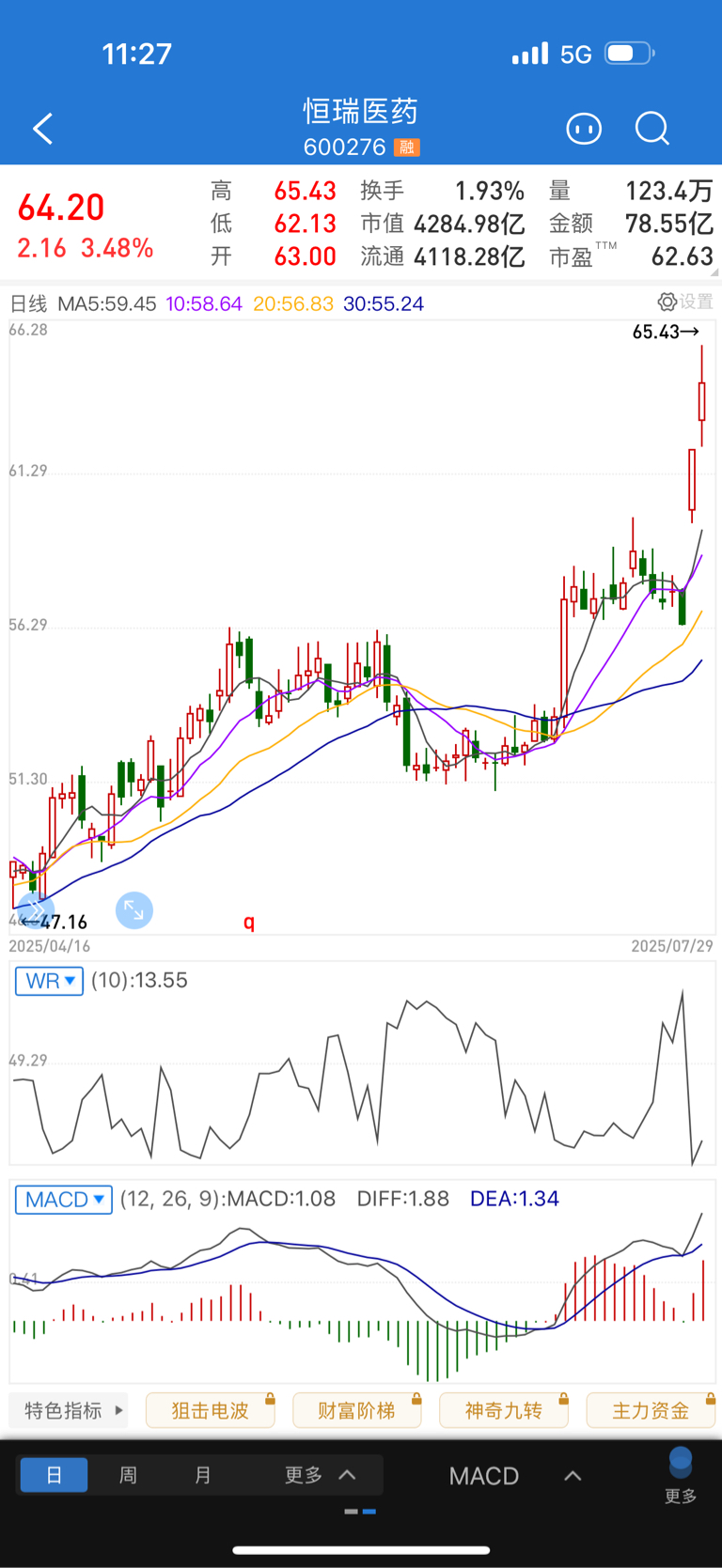
Task: Tap the page indicator dots
Action: pos(361,1512)
